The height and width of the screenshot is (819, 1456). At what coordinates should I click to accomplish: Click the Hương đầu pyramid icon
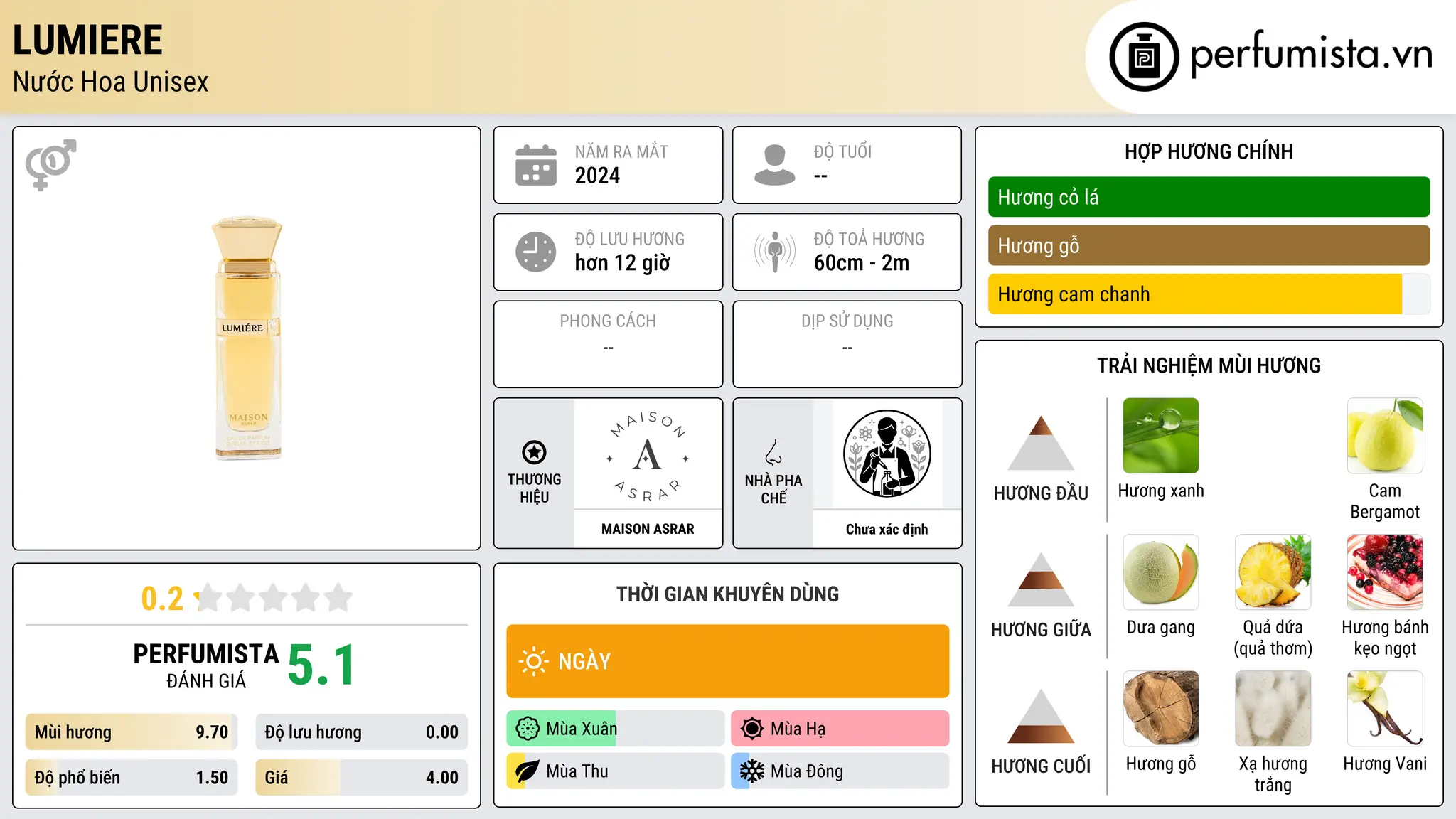click(x=1041, y=443)
